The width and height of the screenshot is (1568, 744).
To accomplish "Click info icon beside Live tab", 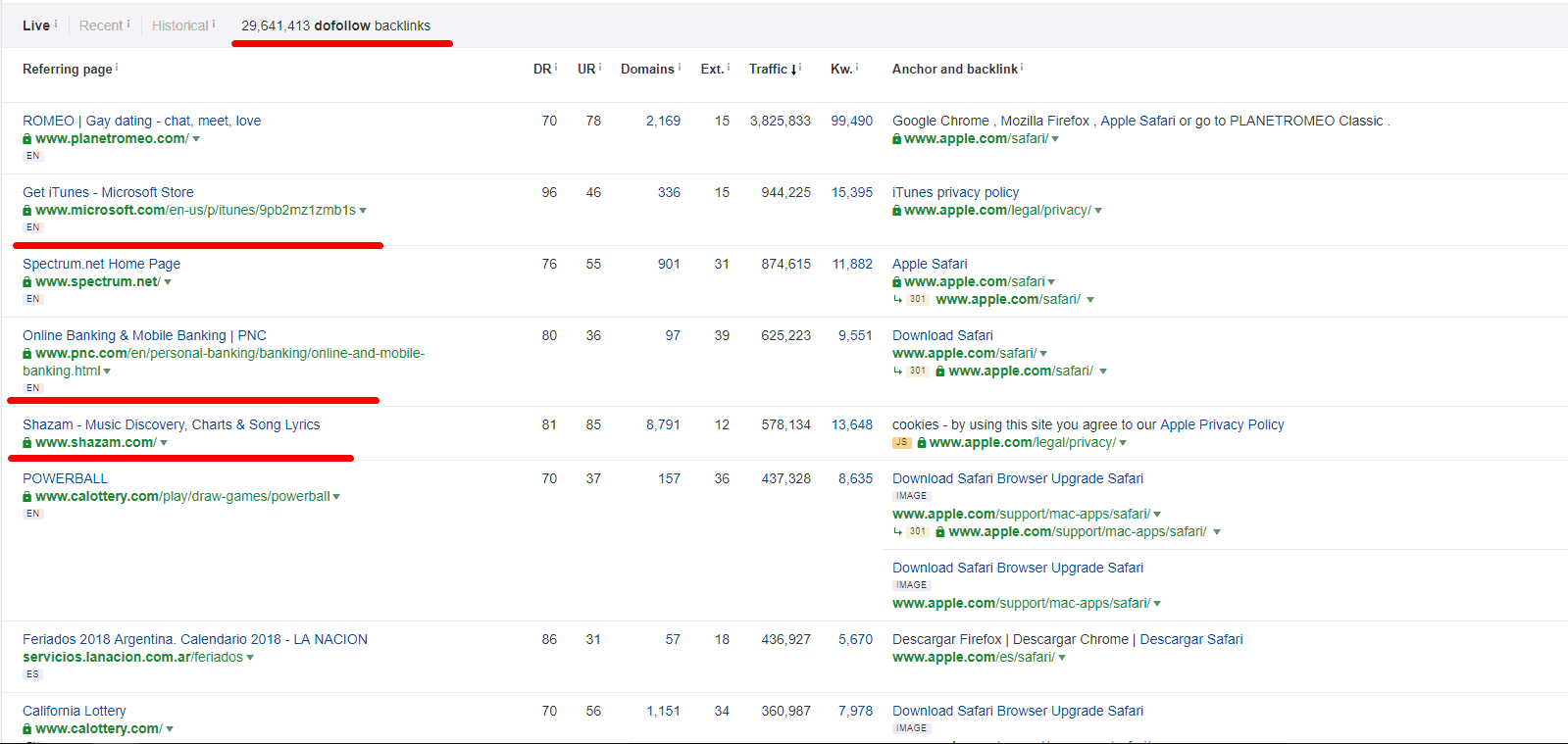I will tap(56, 24).
